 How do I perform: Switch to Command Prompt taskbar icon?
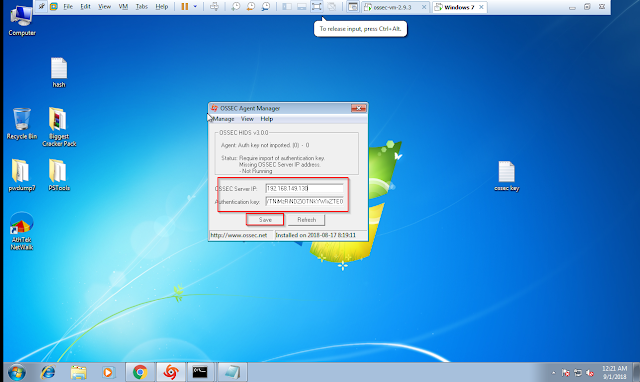click(200, 372)
